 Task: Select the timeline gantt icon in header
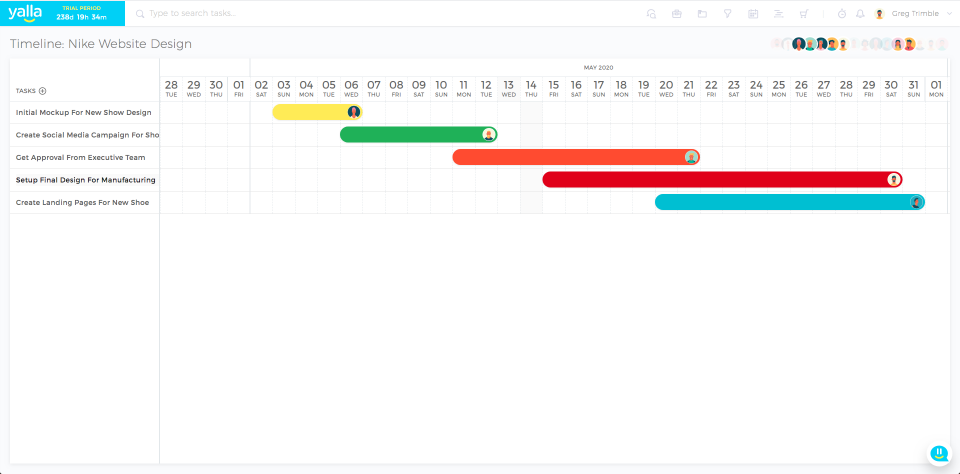pos(778,13)
